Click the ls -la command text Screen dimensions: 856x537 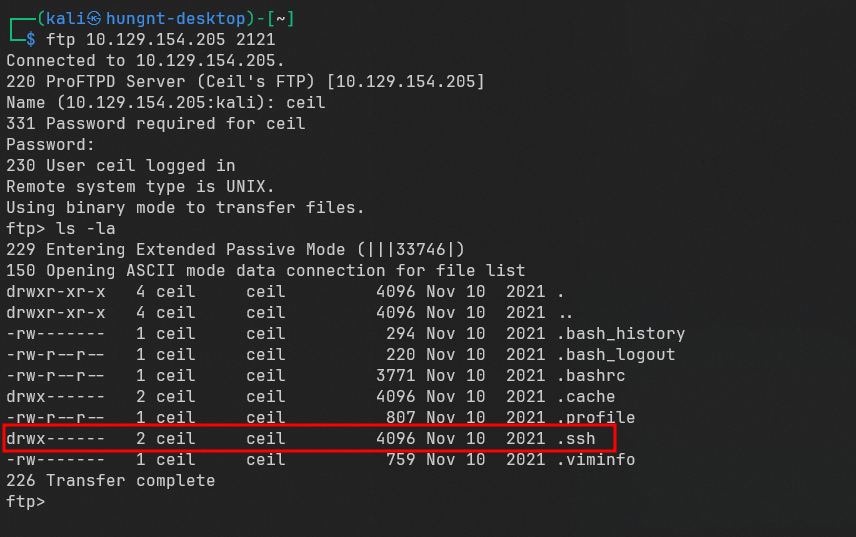[x=86, y=228]
